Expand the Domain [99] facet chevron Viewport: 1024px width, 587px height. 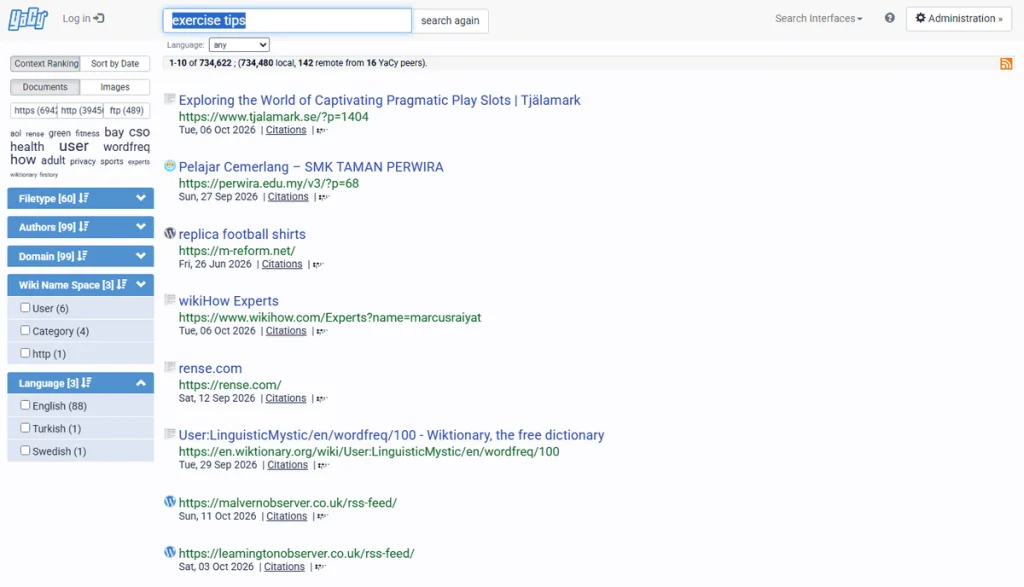(x=140, y=256)
